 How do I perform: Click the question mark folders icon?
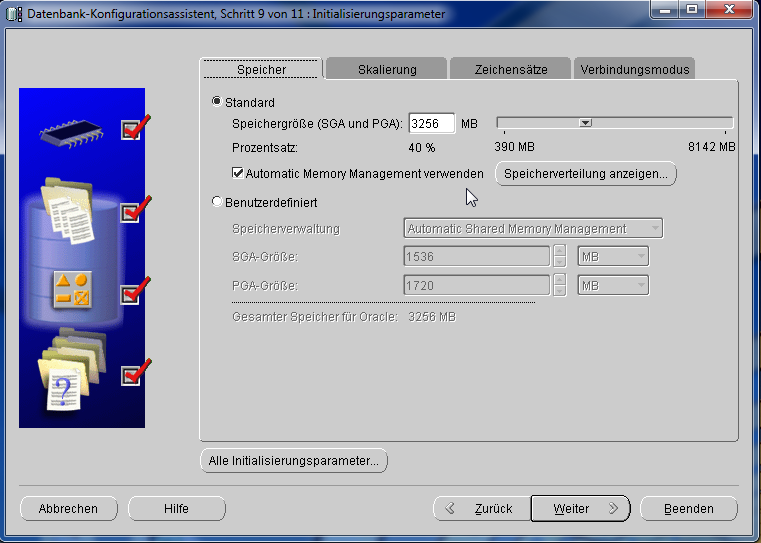click(x=64, y=375)
